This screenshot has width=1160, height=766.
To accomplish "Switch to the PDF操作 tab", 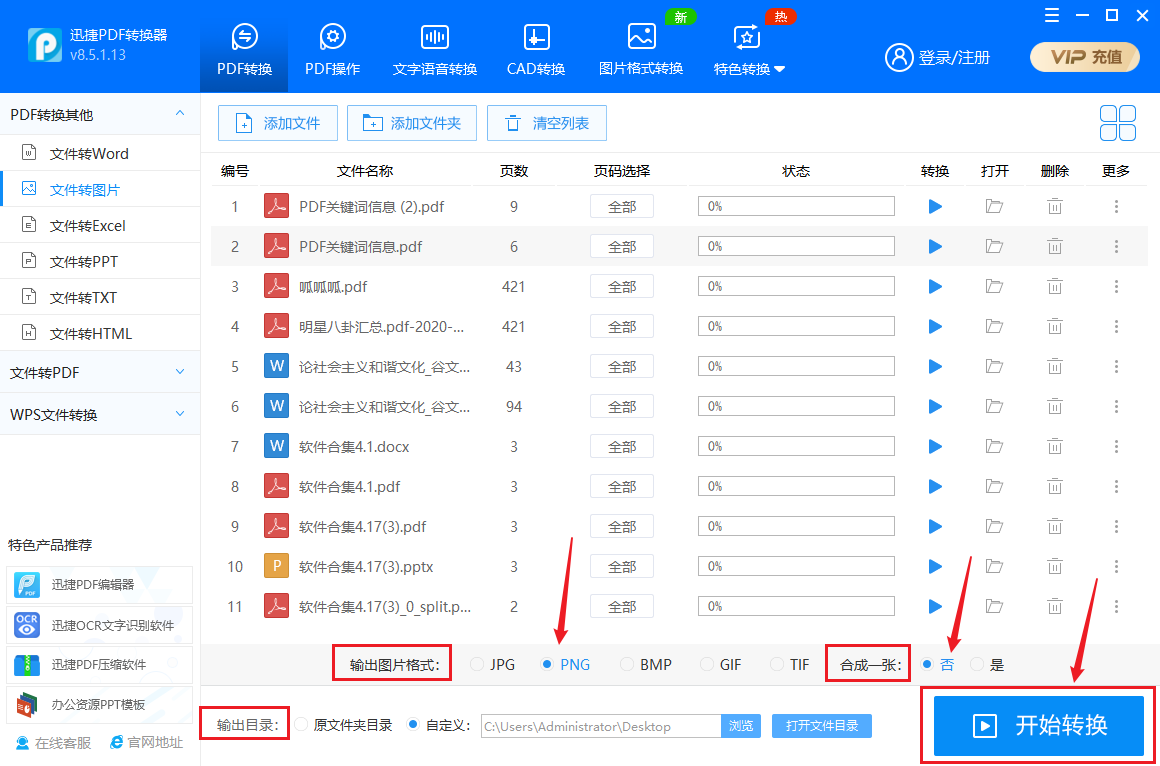I will 333,49.
